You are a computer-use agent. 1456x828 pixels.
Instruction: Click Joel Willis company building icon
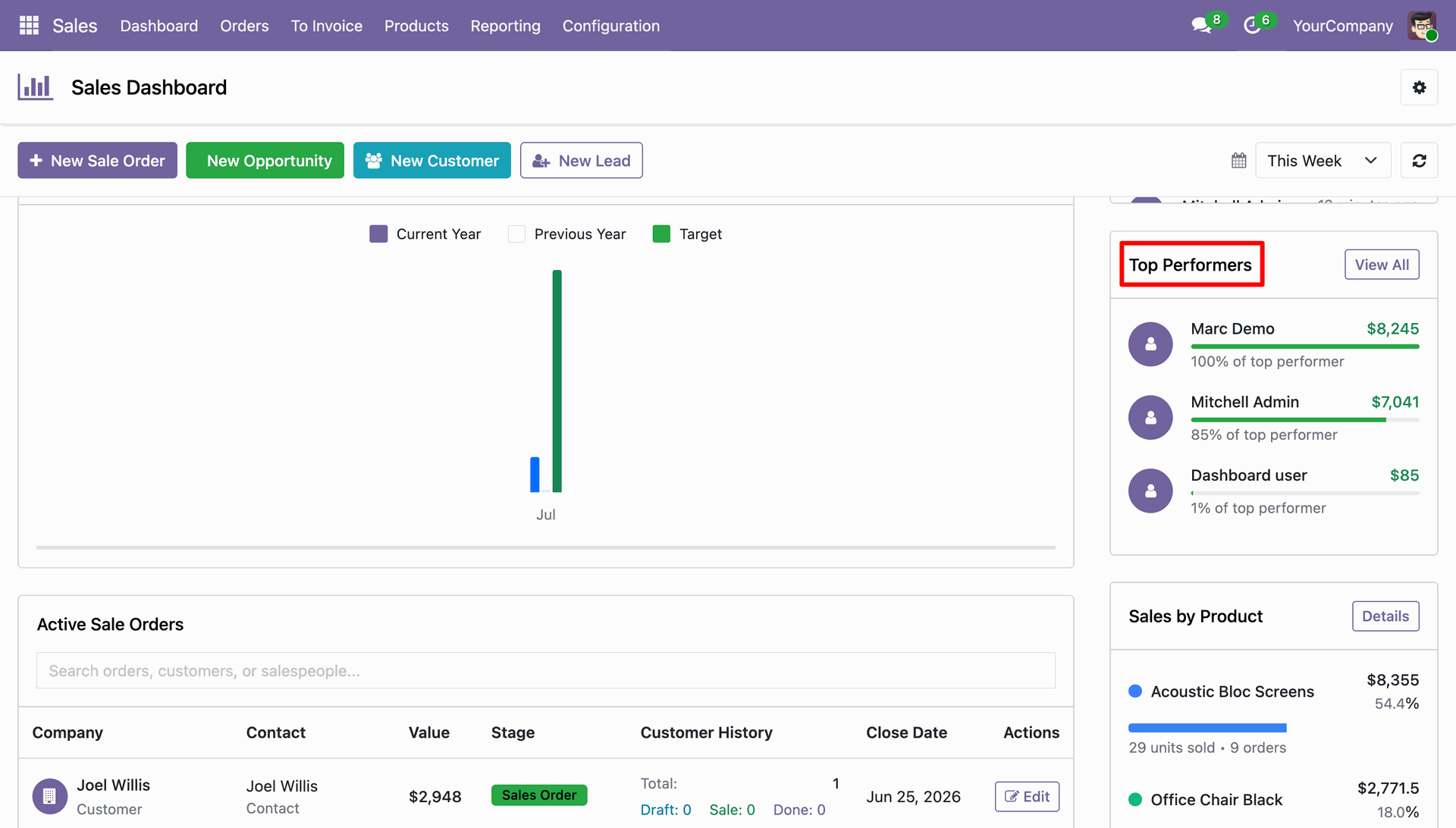pyautogui.click(x=49, y=796)
